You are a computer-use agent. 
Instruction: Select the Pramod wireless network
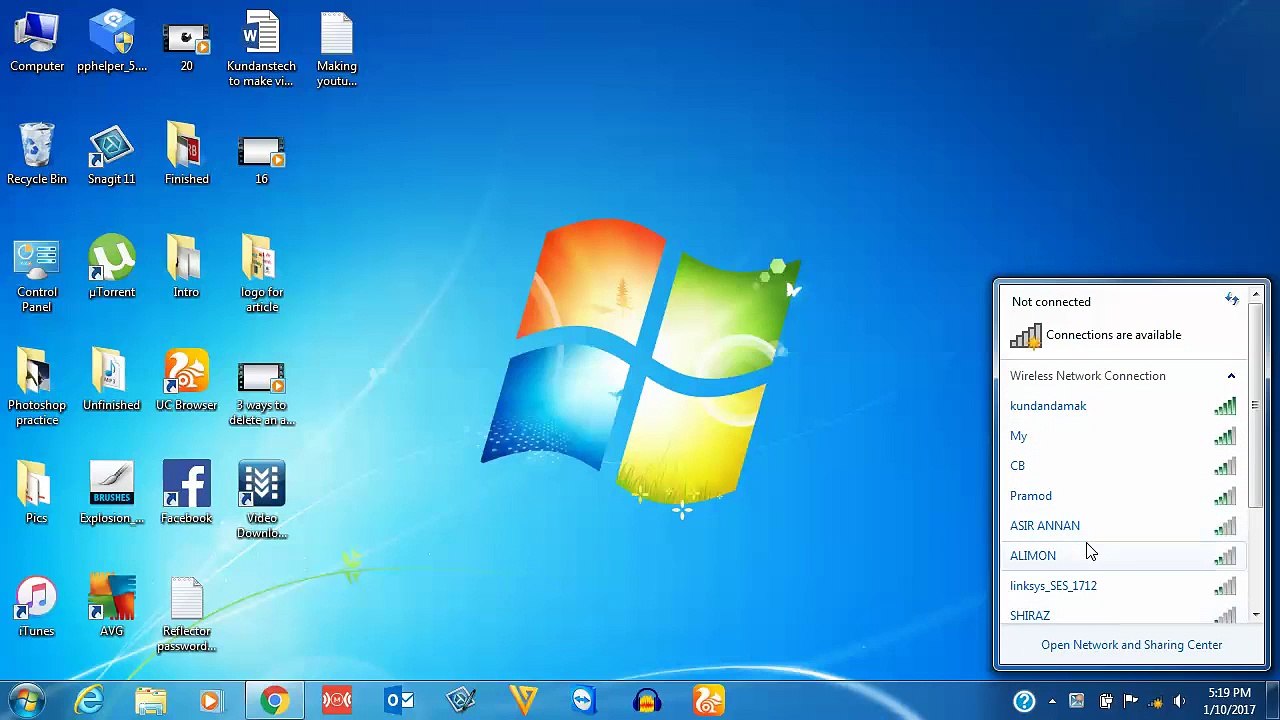click(x=1124, y=496)
